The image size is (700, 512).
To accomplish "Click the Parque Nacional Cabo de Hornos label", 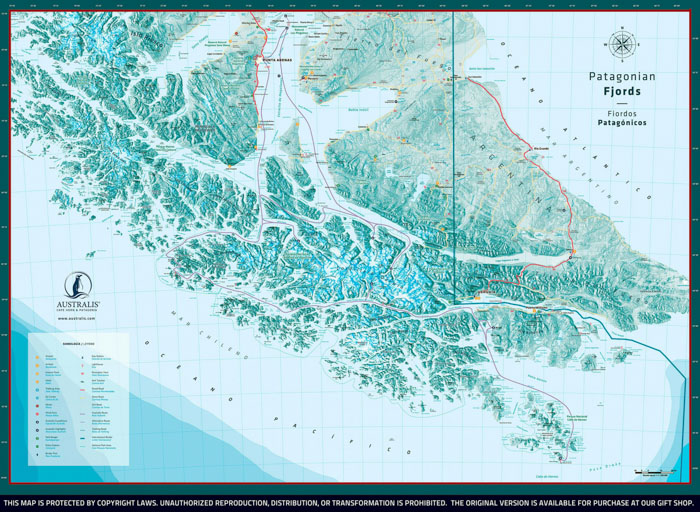I will click(576, 417).
